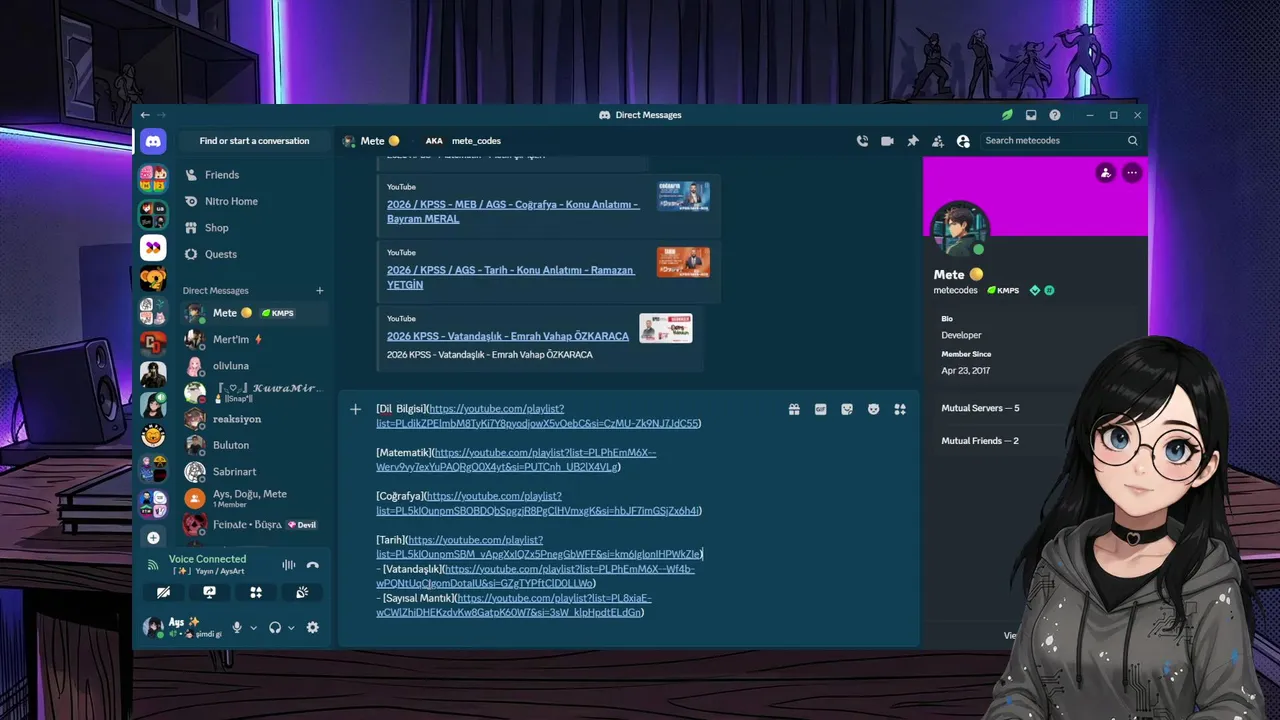Go back with the navigation arrow
This screenshot has height=720, width=1280.
click(145, 115)
